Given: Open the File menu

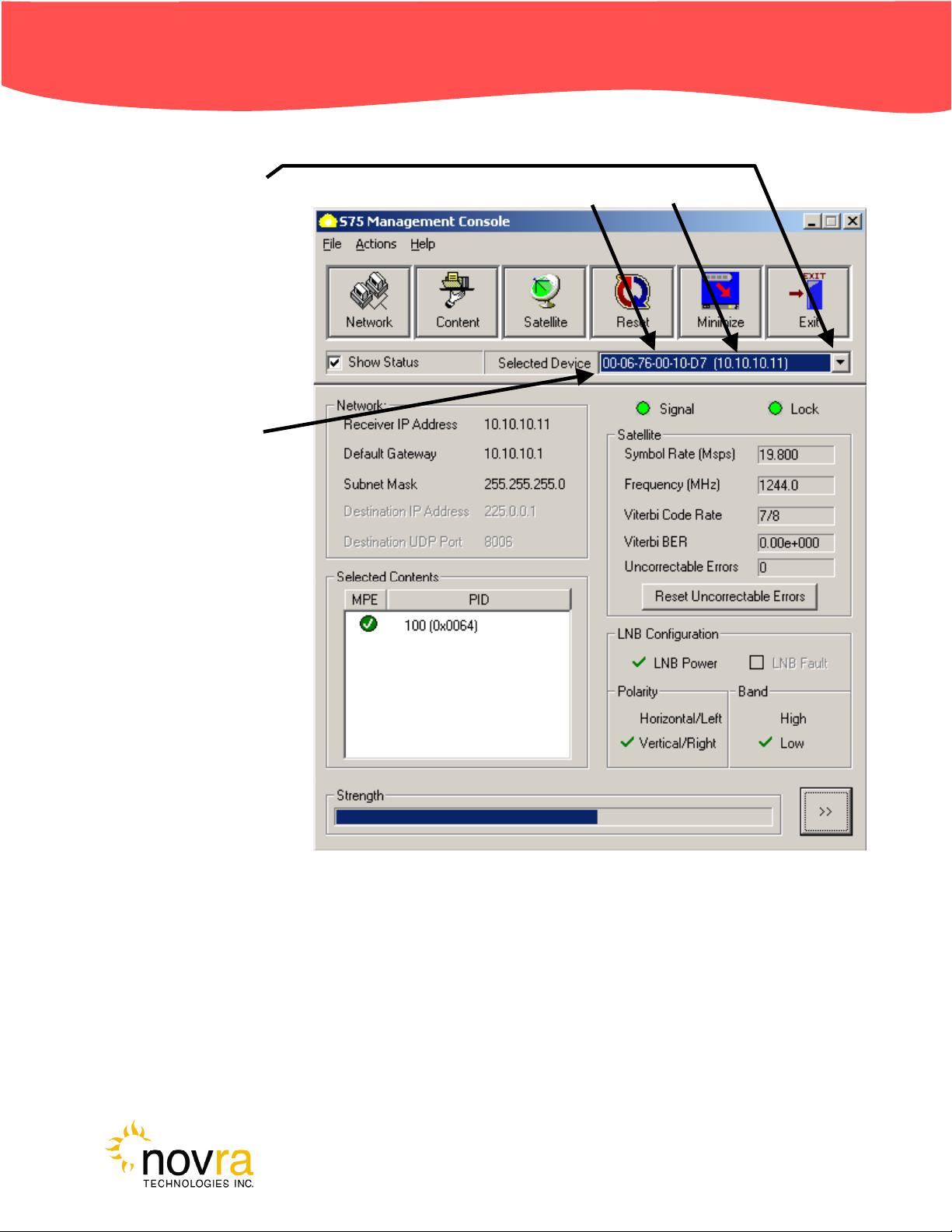Looking at the screenshot, I should tap(332, 244).
